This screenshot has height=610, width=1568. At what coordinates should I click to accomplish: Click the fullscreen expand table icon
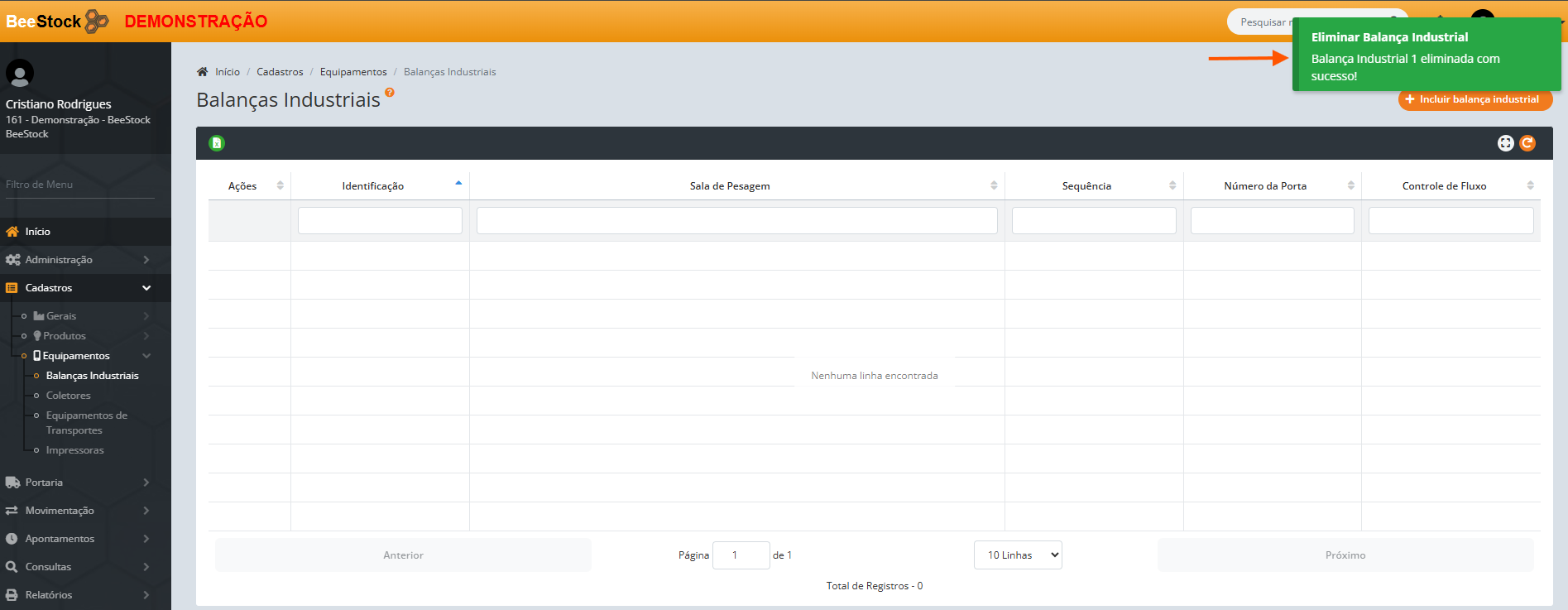point(1505,143)
